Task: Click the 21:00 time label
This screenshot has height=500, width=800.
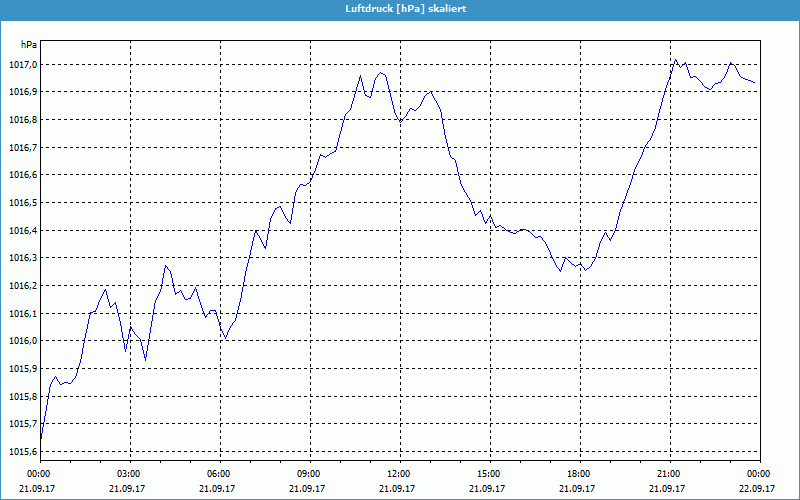Action: point(669,473)
